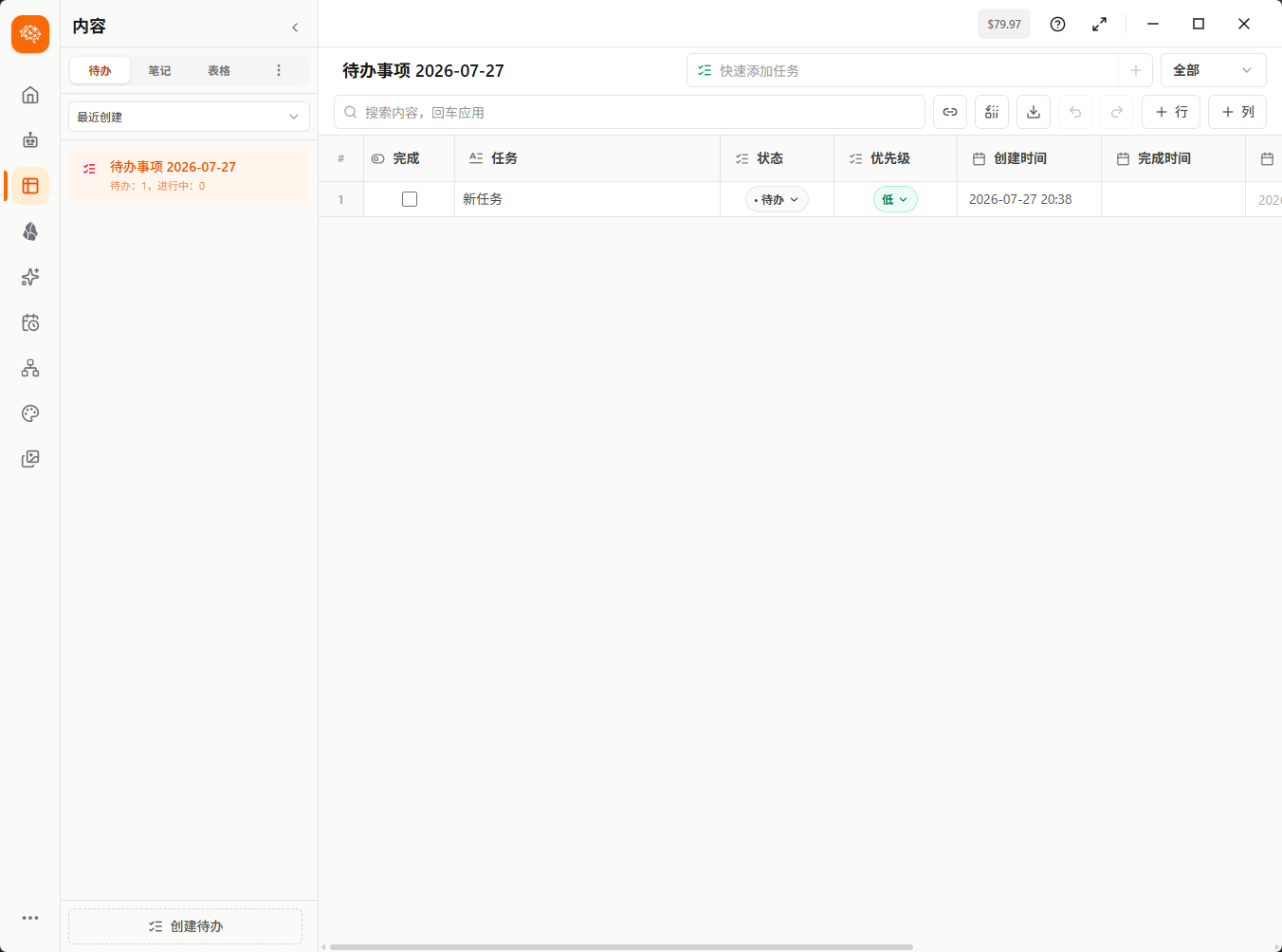Image resolution: width=1282 pixels, height=952 pixels.
Task: Open the home page from sidebar
Action: 30,95
